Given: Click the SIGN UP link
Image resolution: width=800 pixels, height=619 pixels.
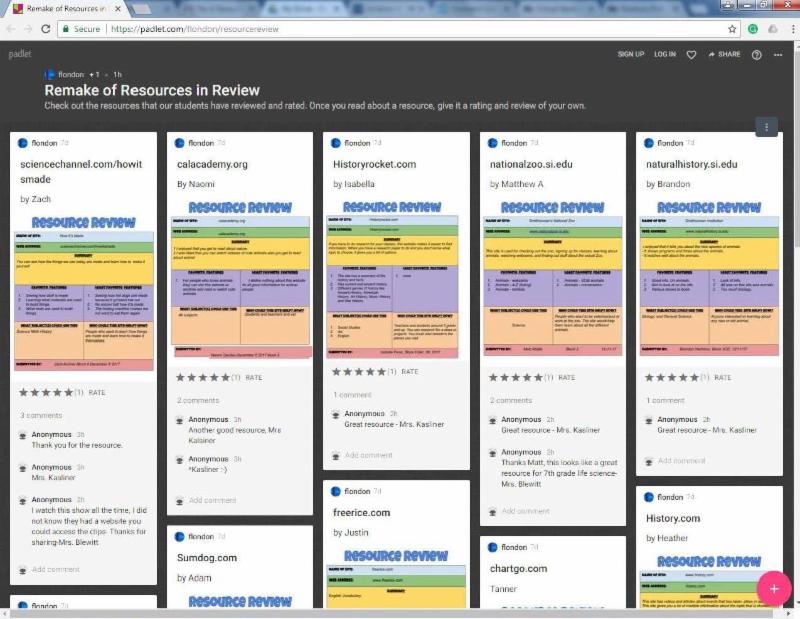Looking at the screenshot, I should [x=631, y=54].
